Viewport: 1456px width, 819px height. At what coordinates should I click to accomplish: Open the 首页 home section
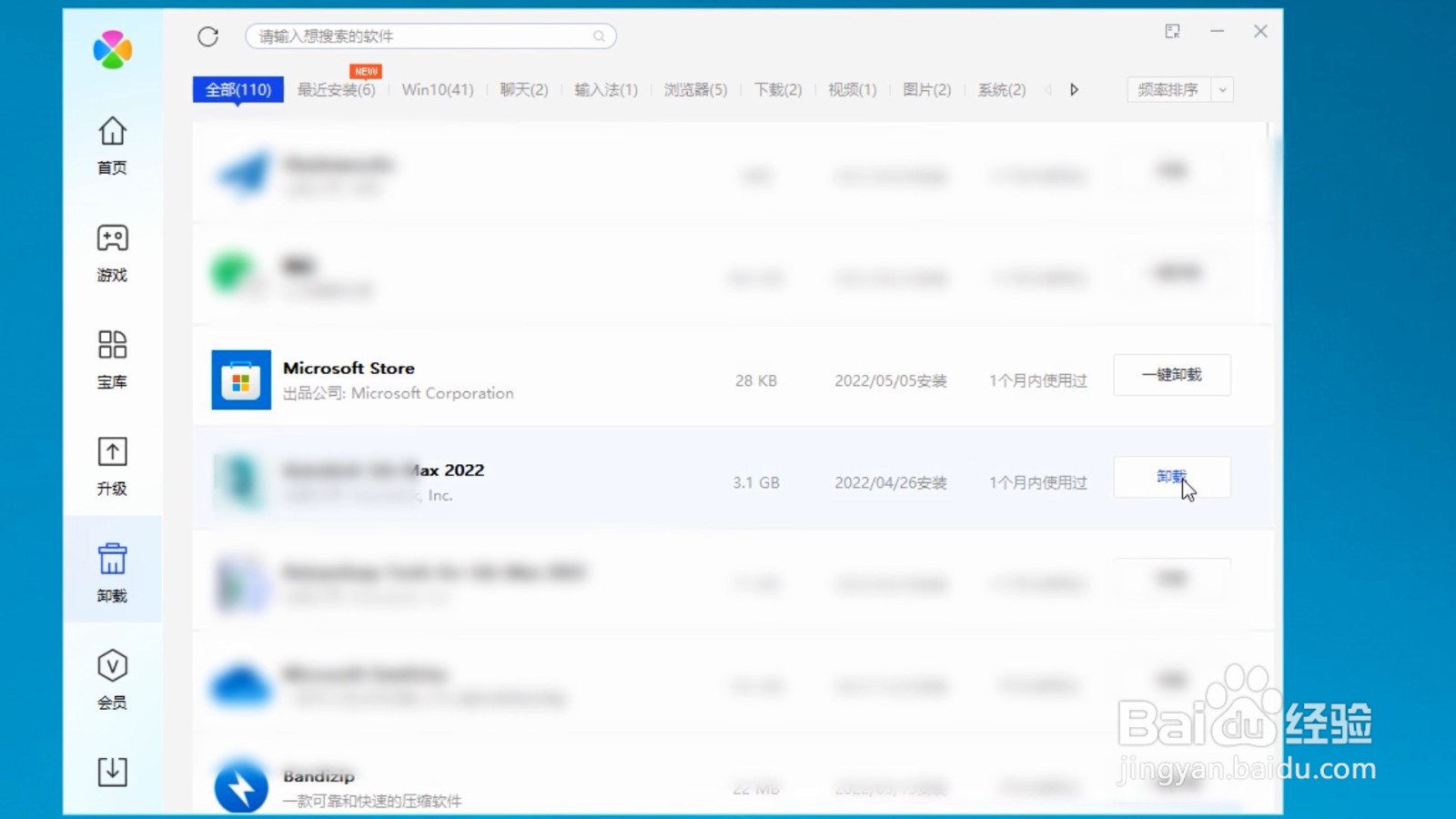[112, 146]
